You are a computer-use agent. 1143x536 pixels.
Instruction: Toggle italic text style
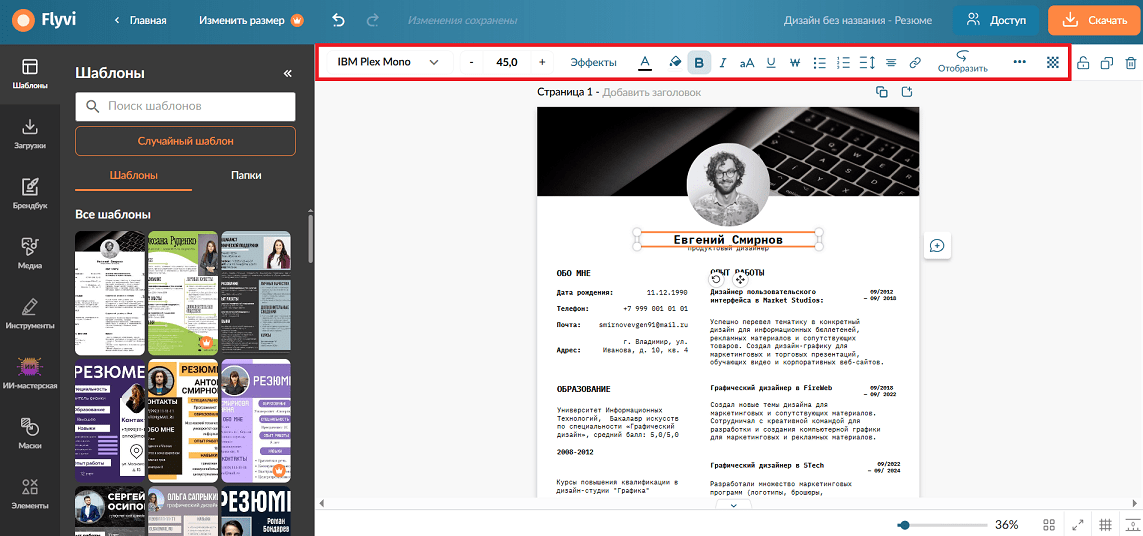pos(722,63)
